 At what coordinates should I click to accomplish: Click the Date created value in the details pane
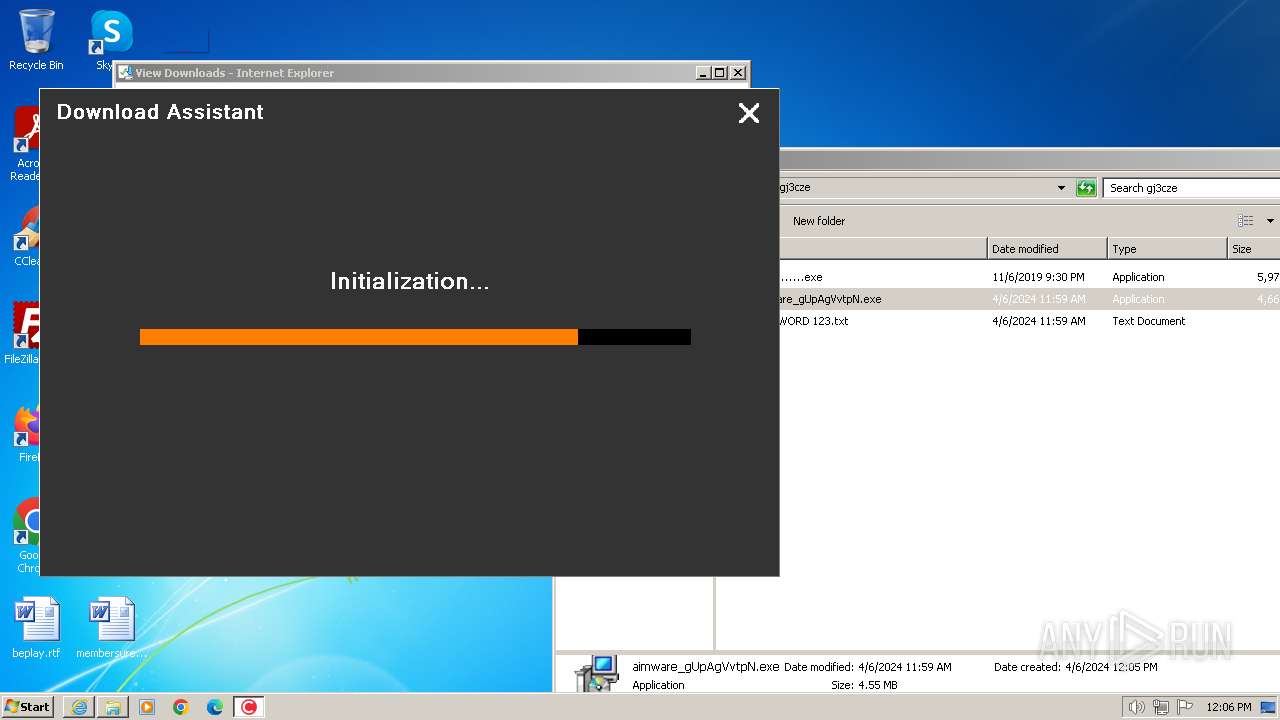click(1111, 667)
